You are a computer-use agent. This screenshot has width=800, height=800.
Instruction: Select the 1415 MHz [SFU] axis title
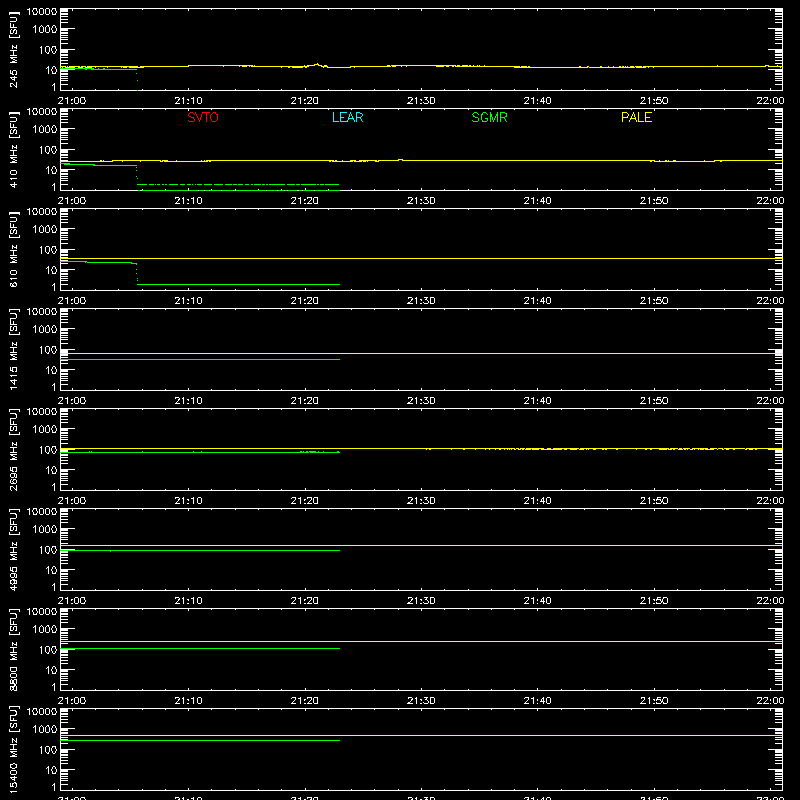(13, 349)
